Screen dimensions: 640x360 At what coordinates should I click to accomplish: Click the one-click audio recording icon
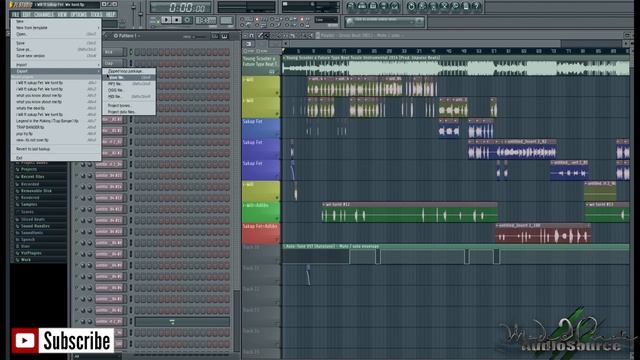tap(455, 6)
